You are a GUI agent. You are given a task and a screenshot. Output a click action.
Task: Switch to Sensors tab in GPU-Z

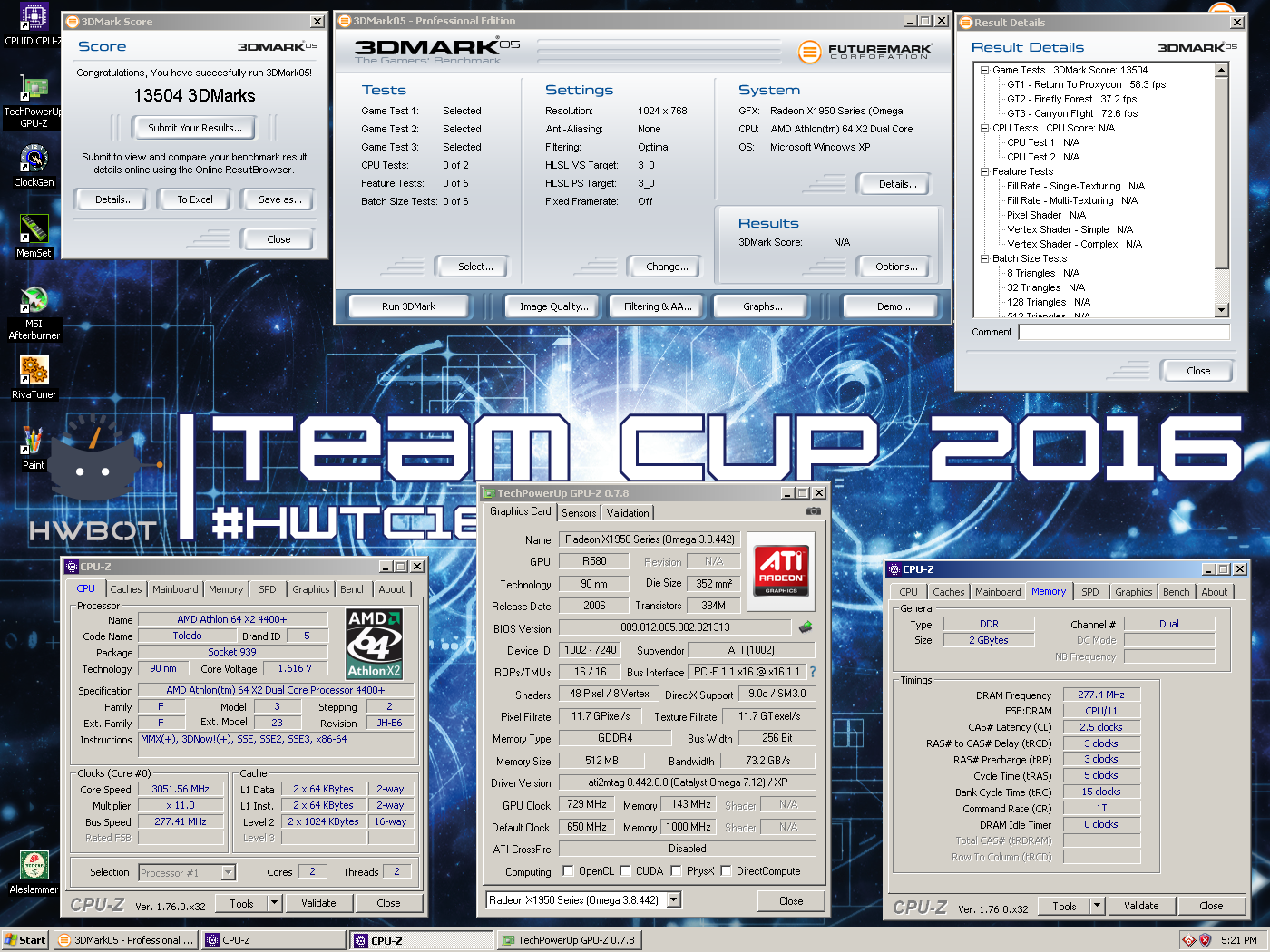[x=579, y=513]
